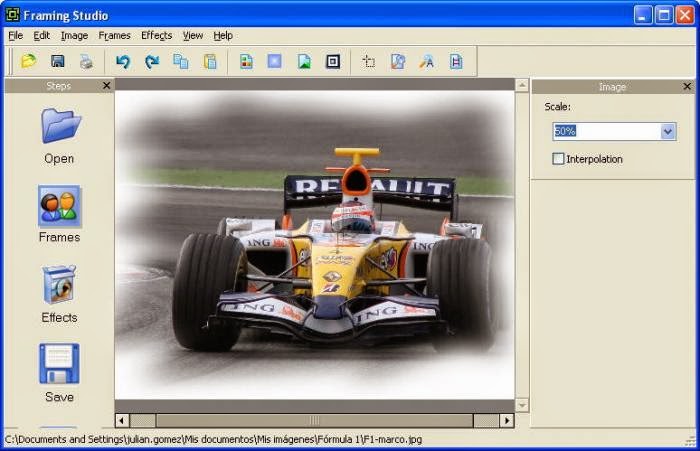Open the Frames menu

[x=114, y=36]
